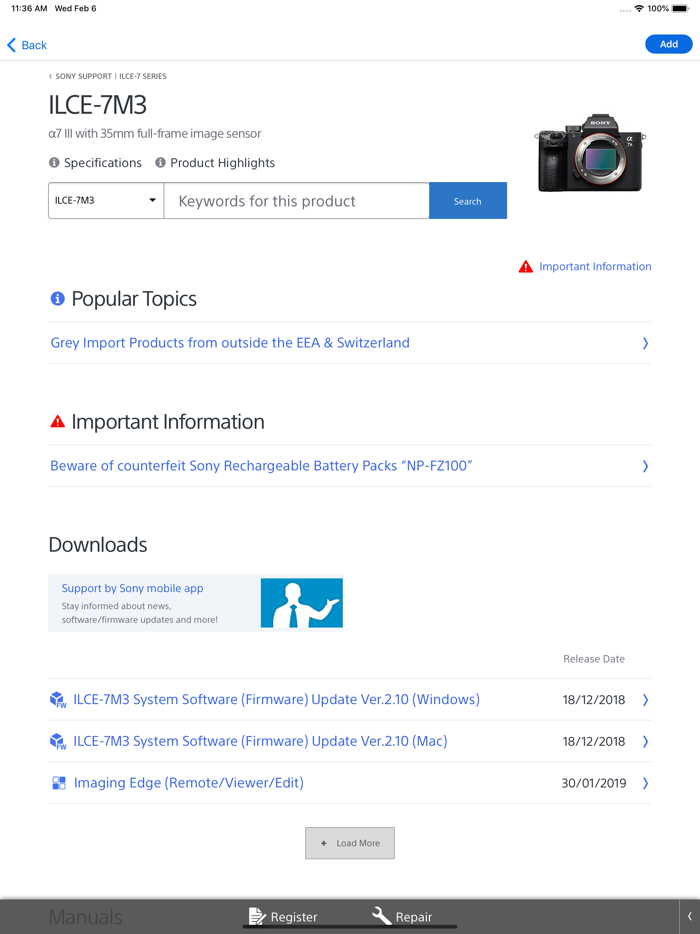The image size is (700, 934).
Task: Click firmware icon on Ver.2.10 (Mac) row
Action: point(58,742)
